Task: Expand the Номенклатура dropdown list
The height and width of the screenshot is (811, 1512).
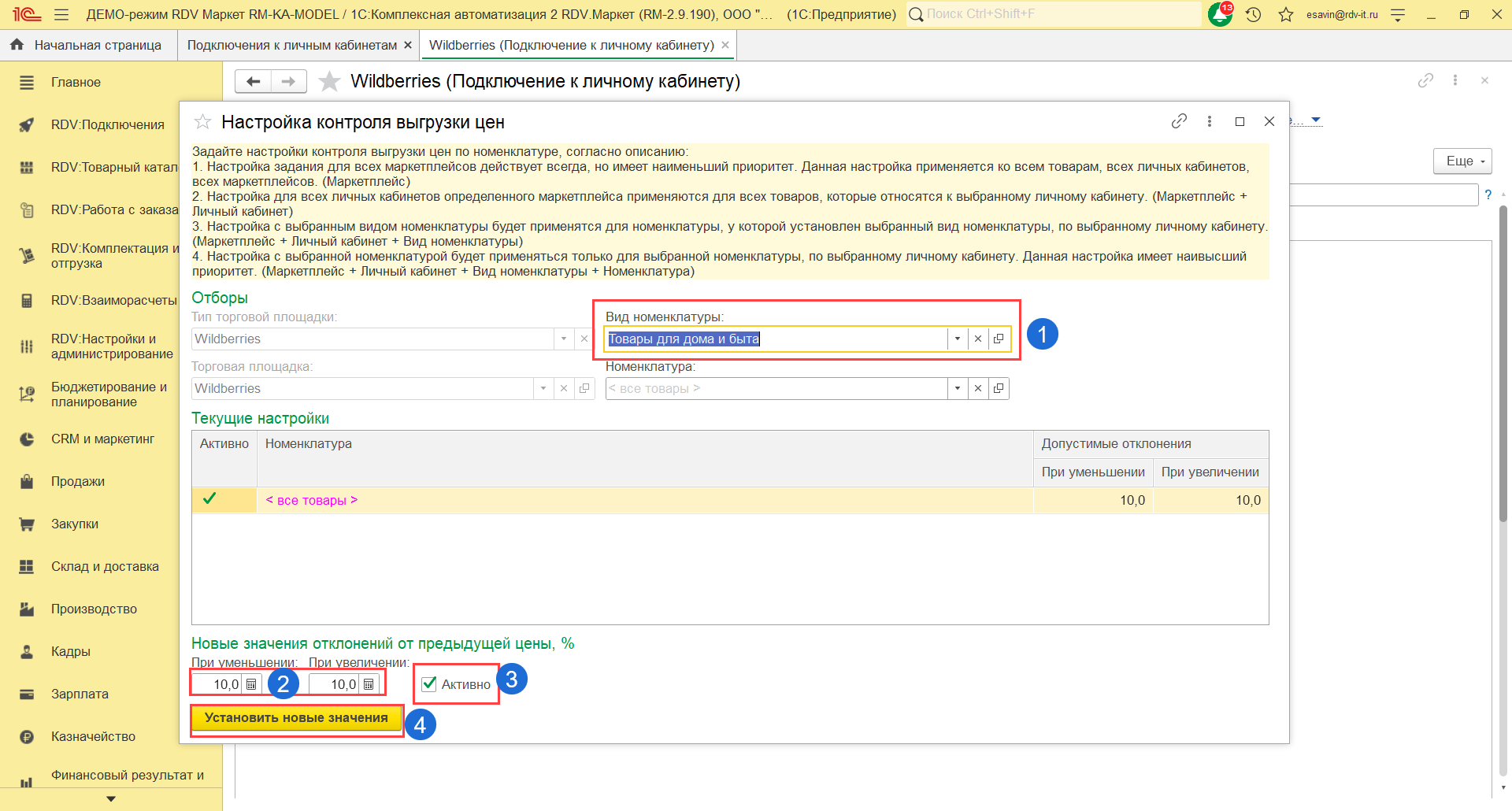Action: (x=958, y=388)
